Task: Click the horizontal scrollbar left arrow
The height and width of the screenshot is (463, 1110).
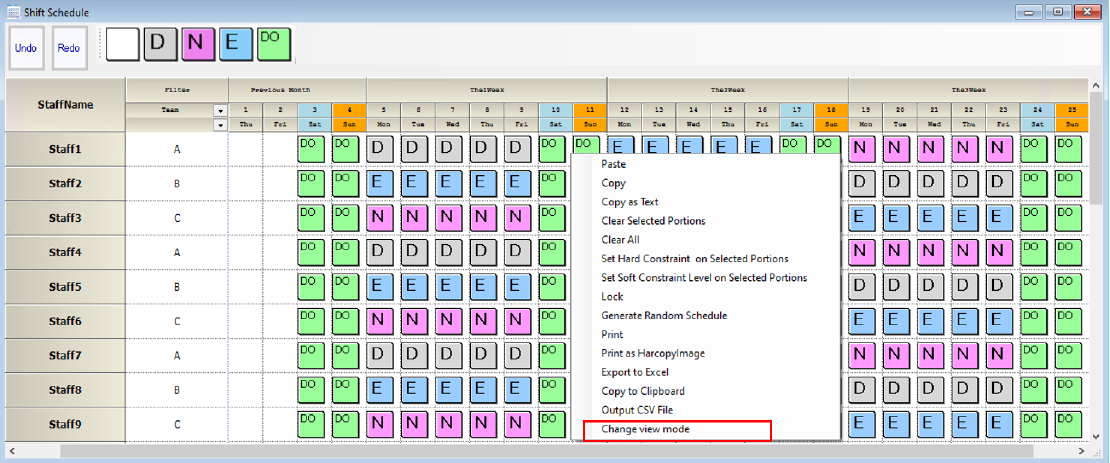Action: coord(13,450)
